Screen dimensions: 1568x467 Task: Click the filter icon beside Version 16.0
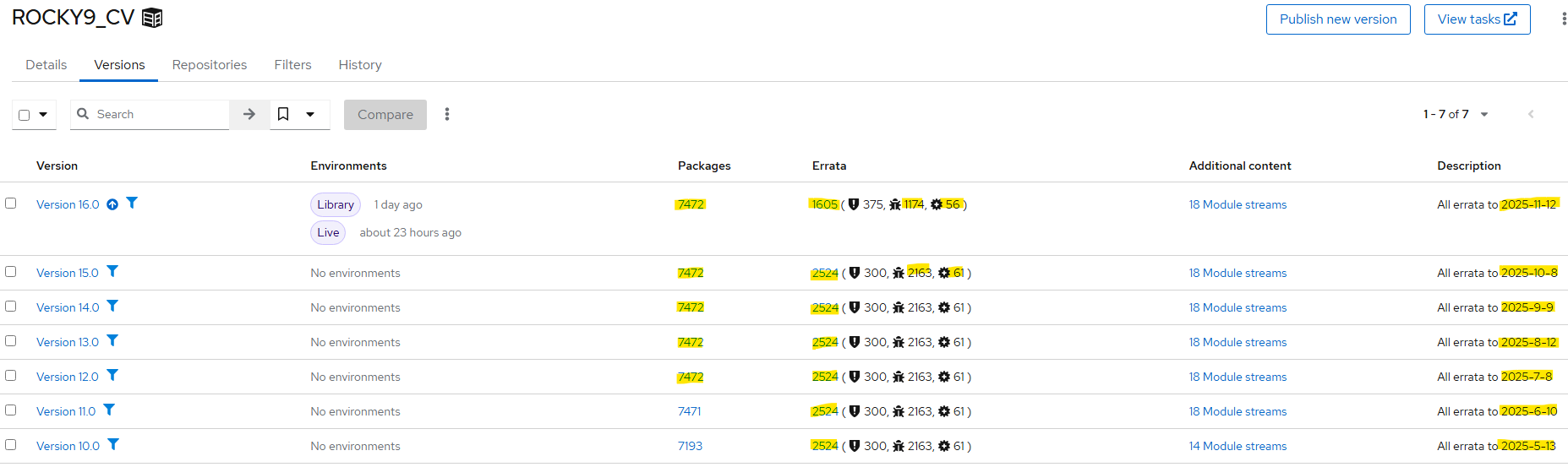click(132, 203)
